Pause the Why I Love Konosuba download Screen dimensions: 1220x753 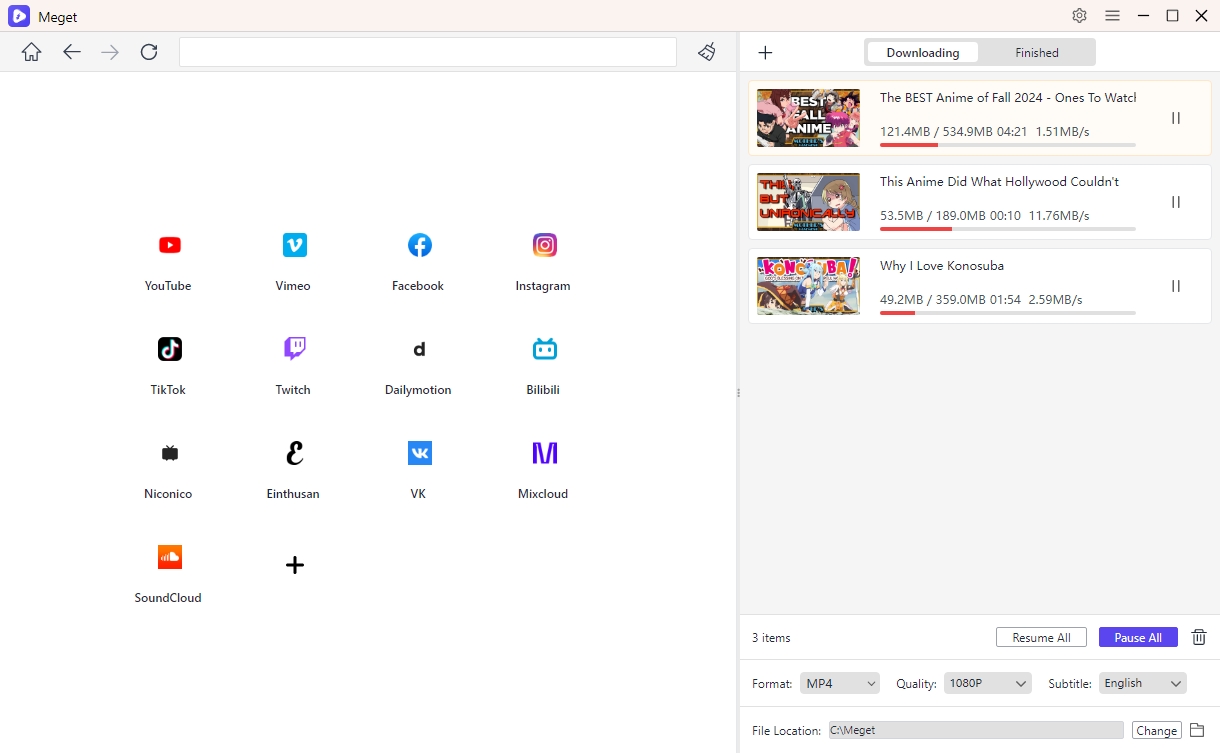pyautogui.click(x=1176, y=286)
